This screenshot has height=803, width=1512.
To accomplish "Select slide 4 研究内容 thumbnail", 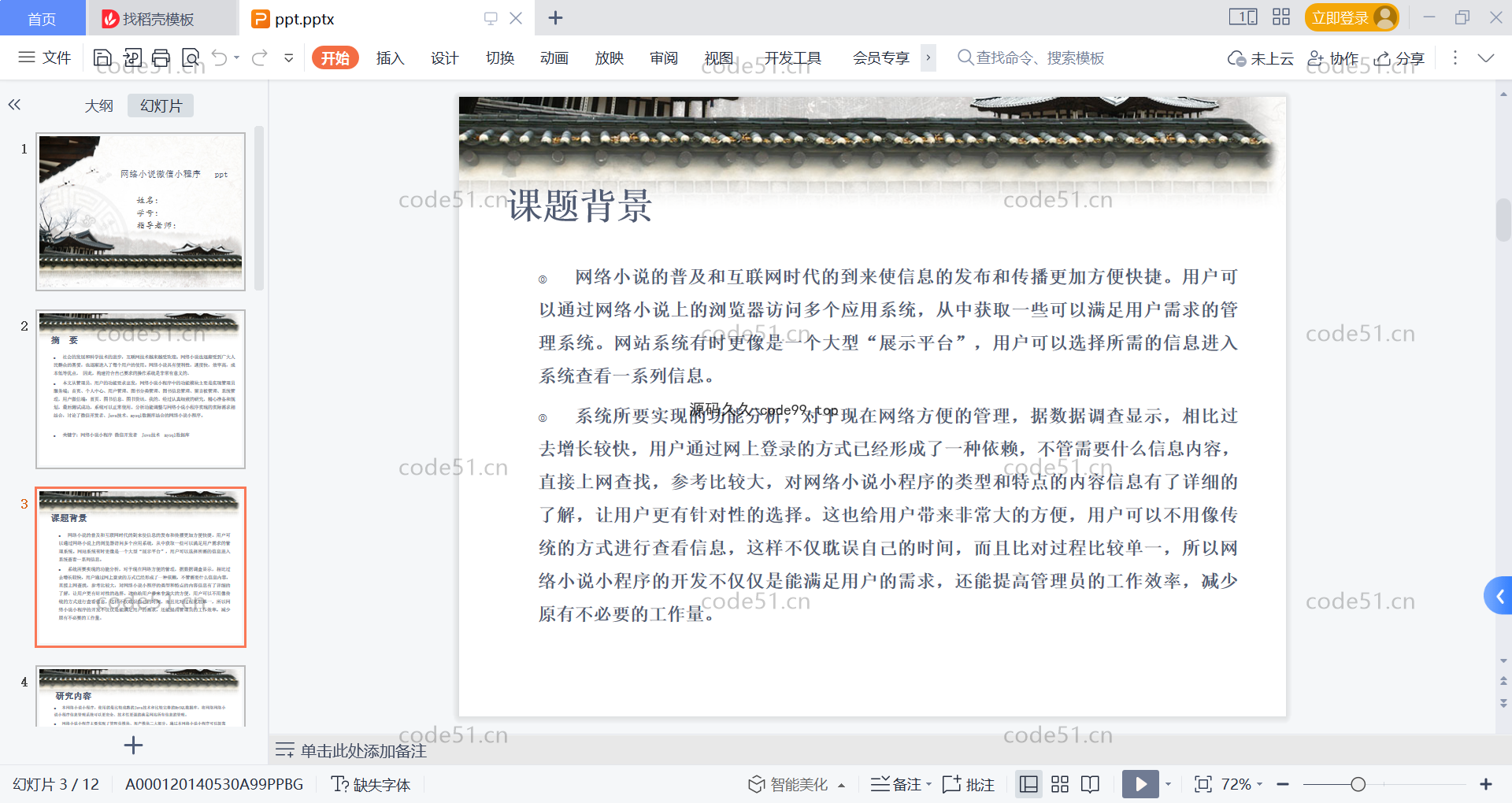I will click(x=141, y=696).
